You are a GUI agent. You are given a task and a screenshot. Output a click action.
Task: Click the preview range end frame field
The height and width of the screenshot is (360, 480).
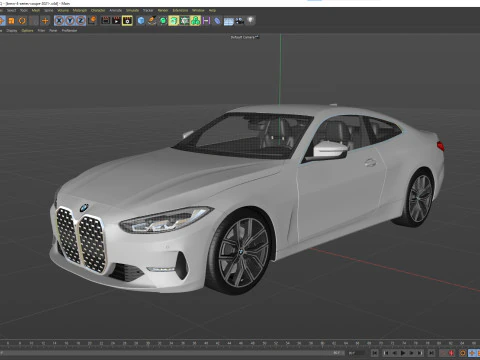(338, 353)
